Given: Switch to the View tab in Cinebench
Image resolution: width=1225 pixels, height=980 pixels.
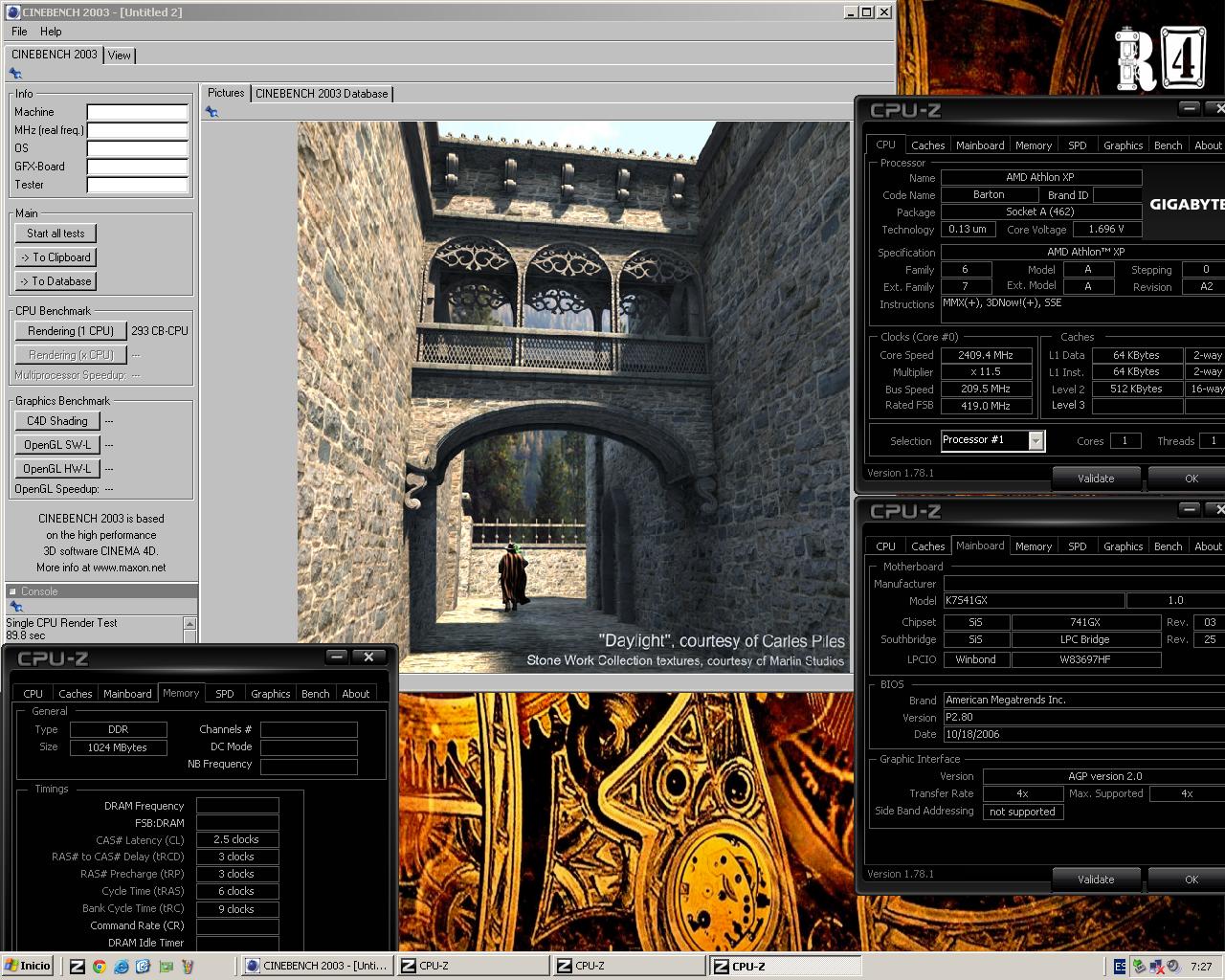Looking at the screenshot, I should click(119, 56).
